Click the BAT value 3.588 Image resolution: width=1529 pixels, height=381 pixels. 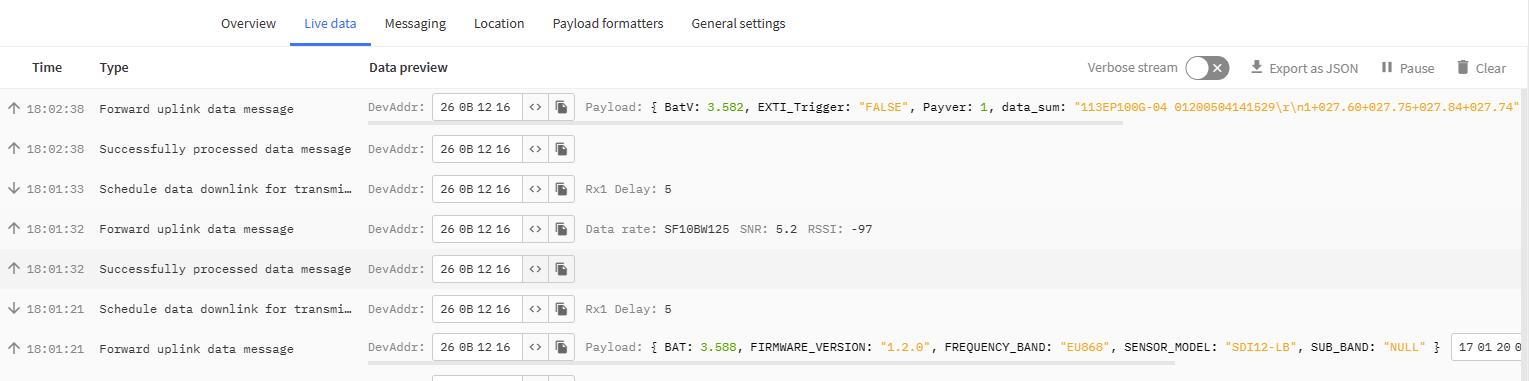tap(718, 348)
